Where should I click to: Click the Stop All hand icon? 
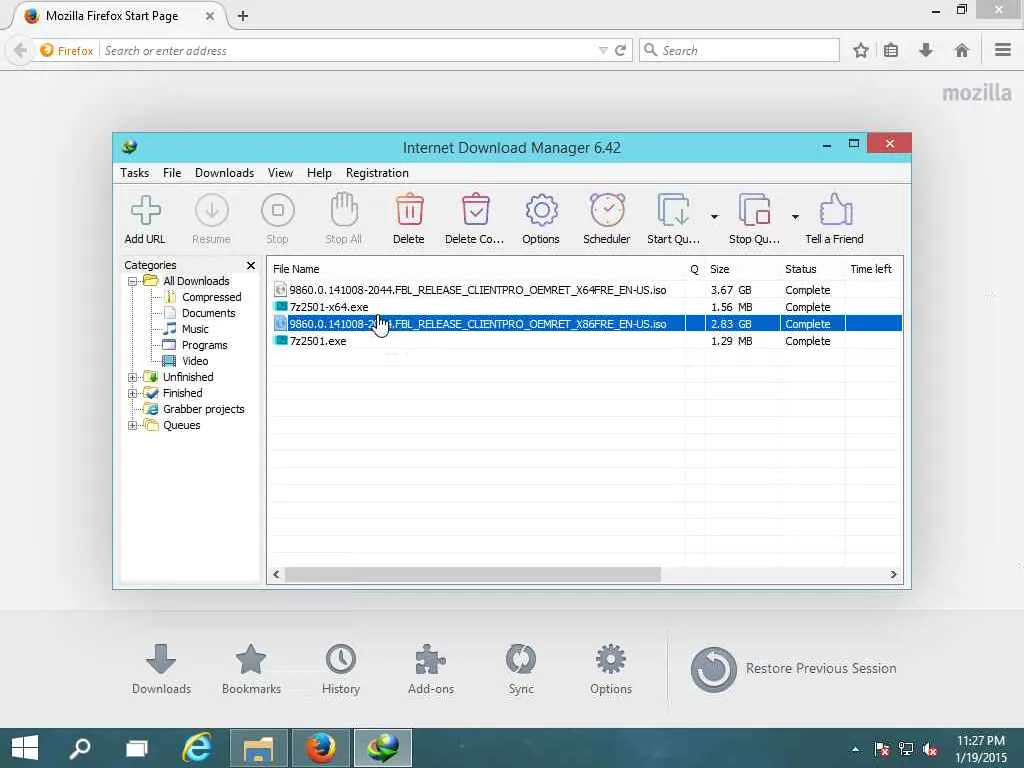click(x=344, y=210)
